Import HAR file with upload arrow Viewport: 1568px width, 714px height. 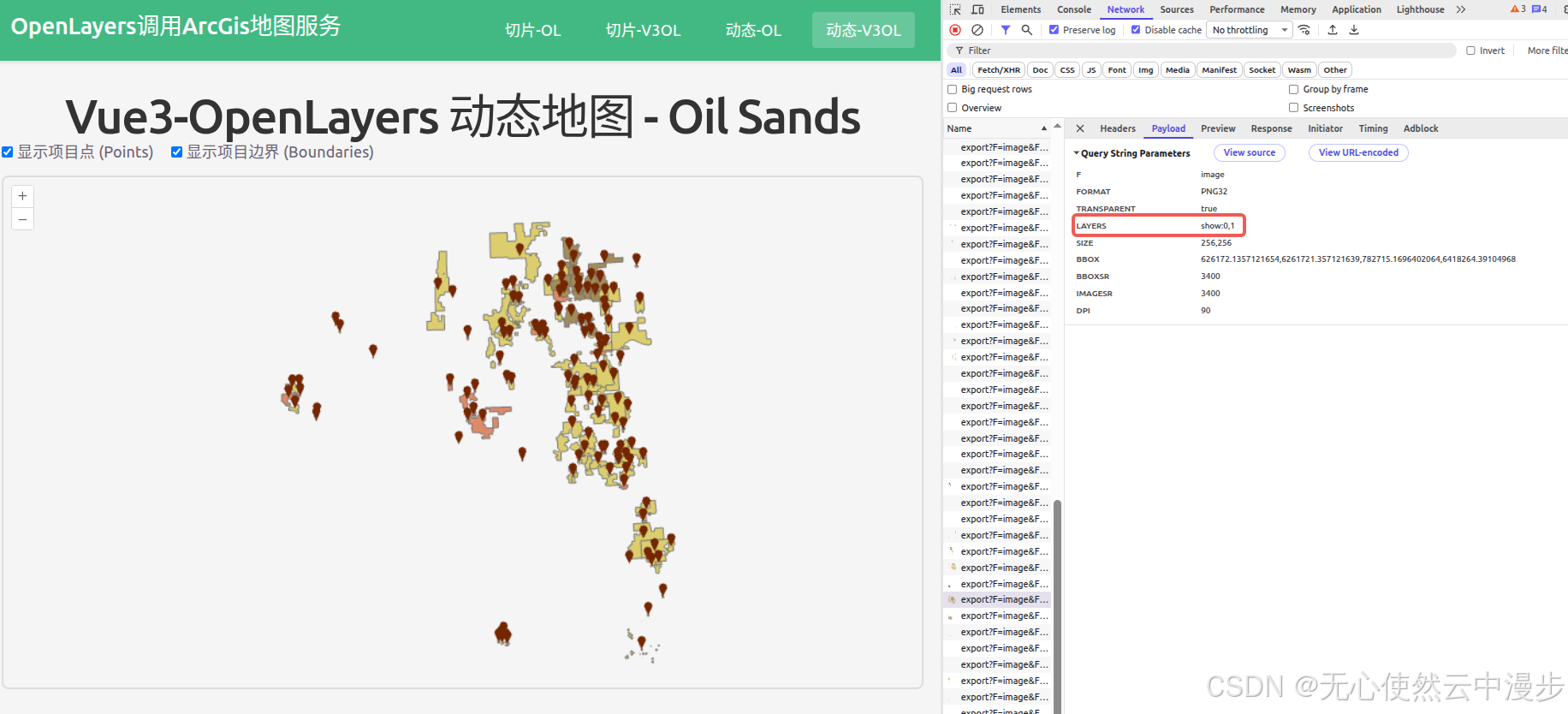[x=1333, y=30]
